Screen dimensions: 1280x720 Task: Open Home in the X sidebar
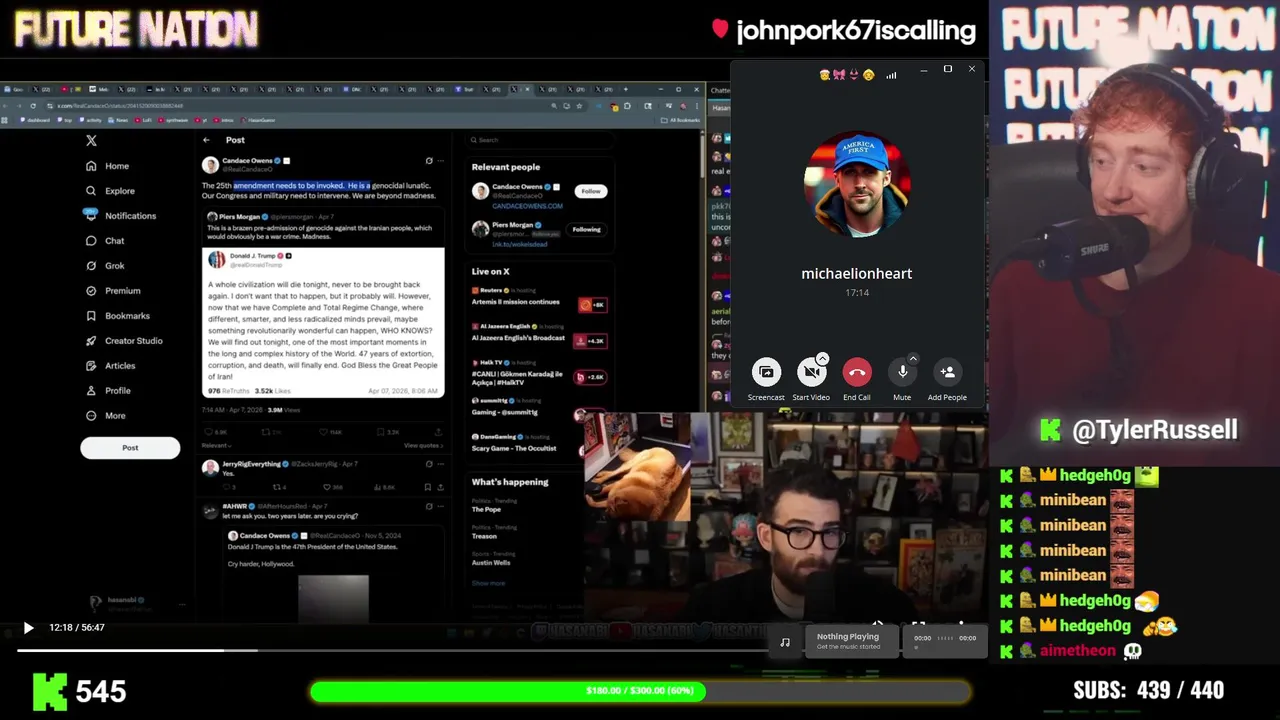(x=108, y=166)
